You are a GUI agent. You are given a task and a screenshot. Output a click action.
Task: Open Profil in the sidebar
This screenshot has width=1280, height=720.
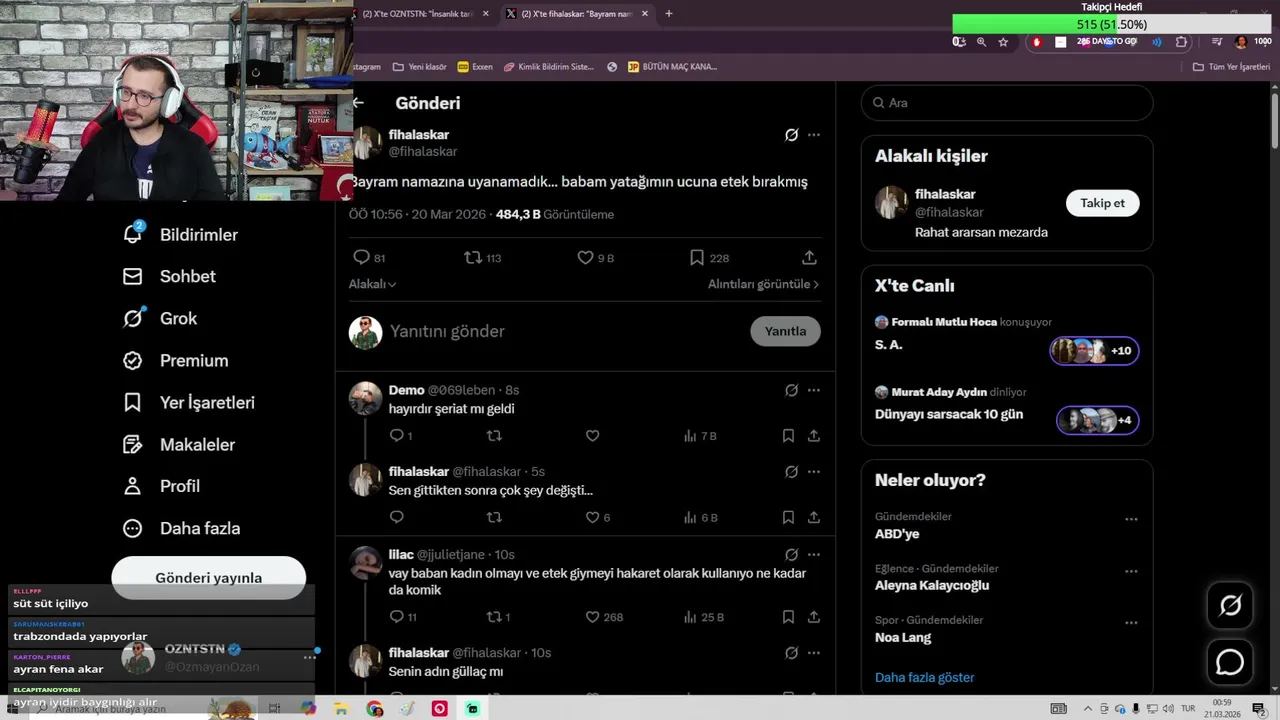pos(161,486)
